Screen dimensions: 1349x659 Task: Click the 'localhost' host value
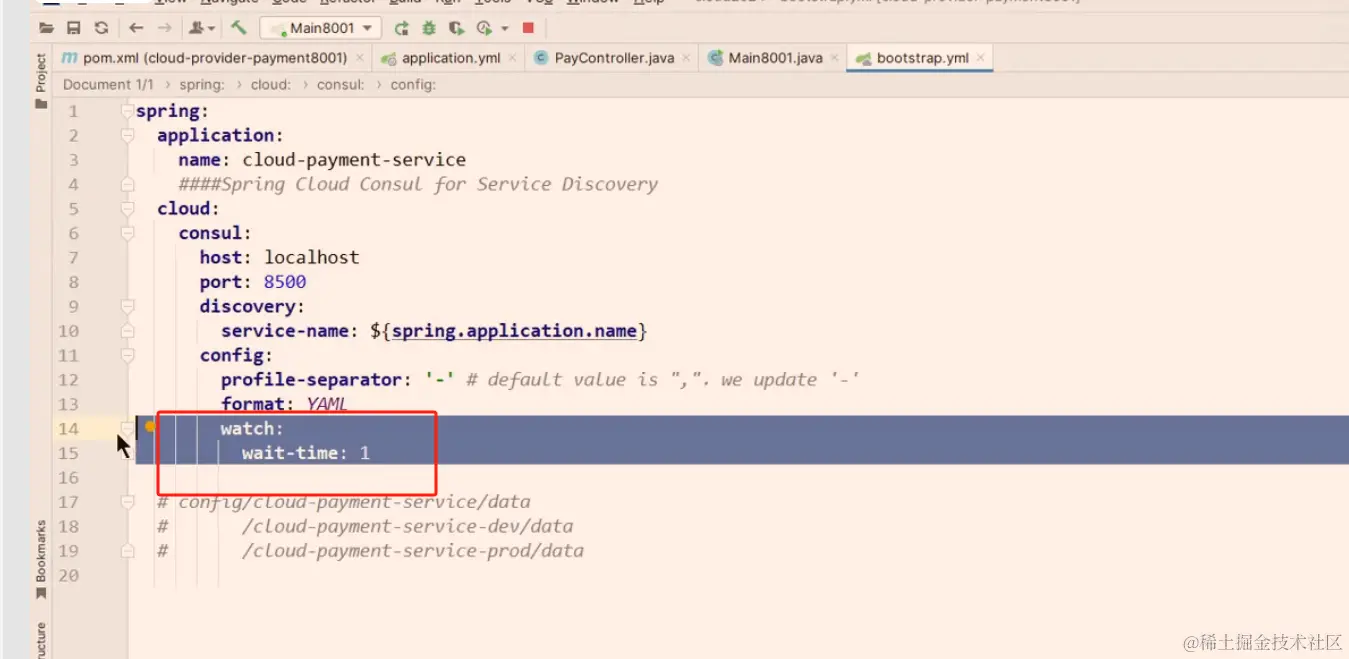[311, 258]
